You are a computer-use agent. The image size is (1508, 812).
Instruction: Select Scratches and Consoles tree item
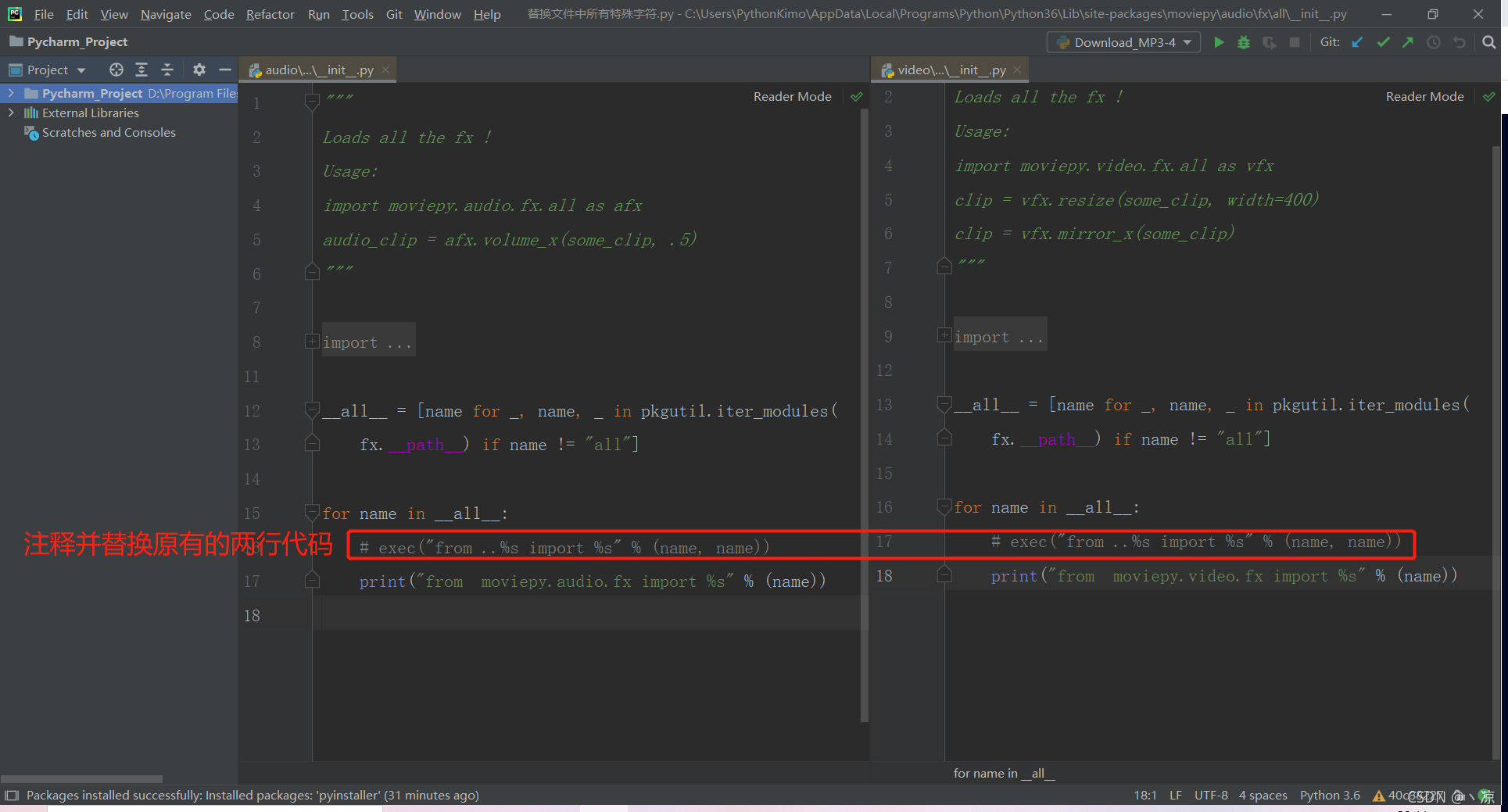pos(109,133)
